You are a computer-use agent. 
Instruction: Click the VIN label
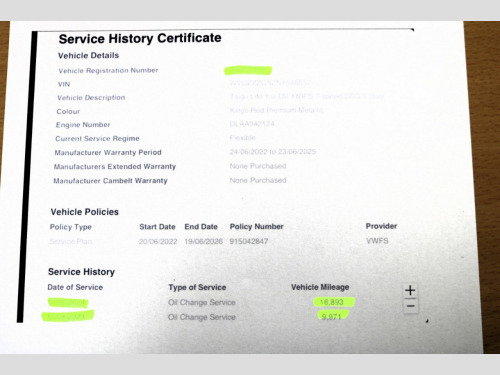point(64,84)
